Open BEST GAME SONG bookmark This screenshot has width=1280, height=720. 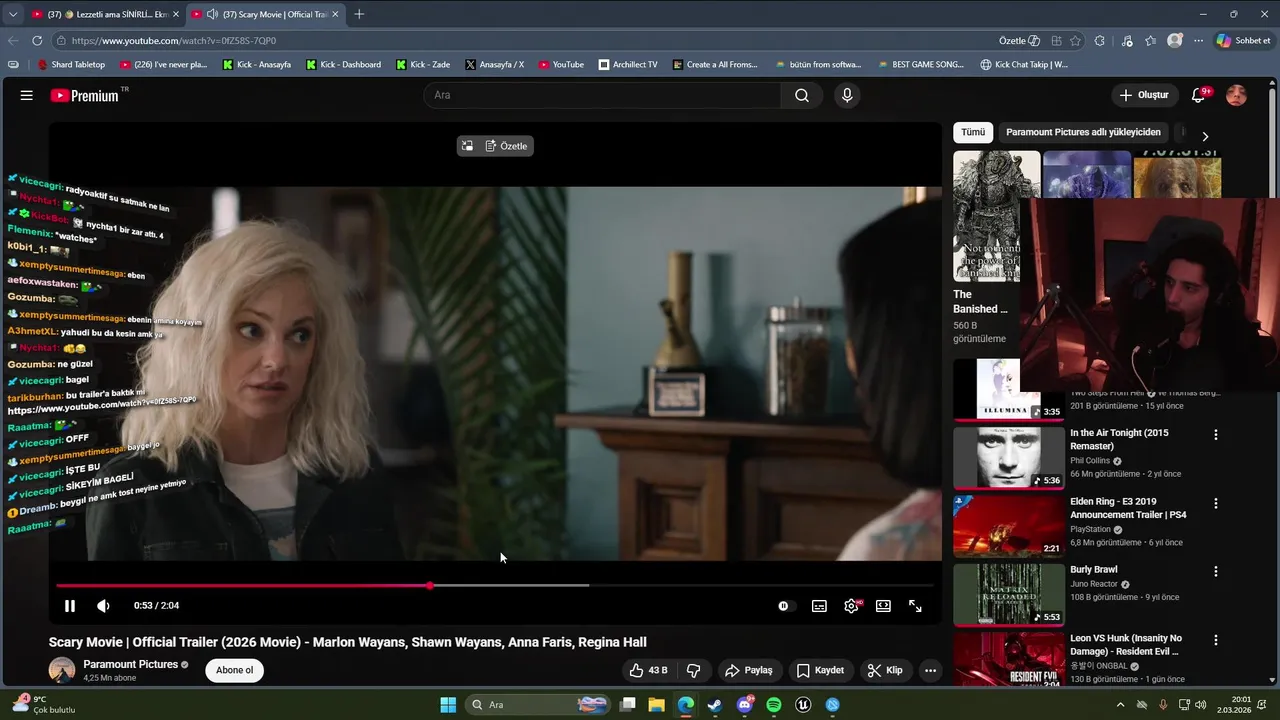tap(920, 65)
